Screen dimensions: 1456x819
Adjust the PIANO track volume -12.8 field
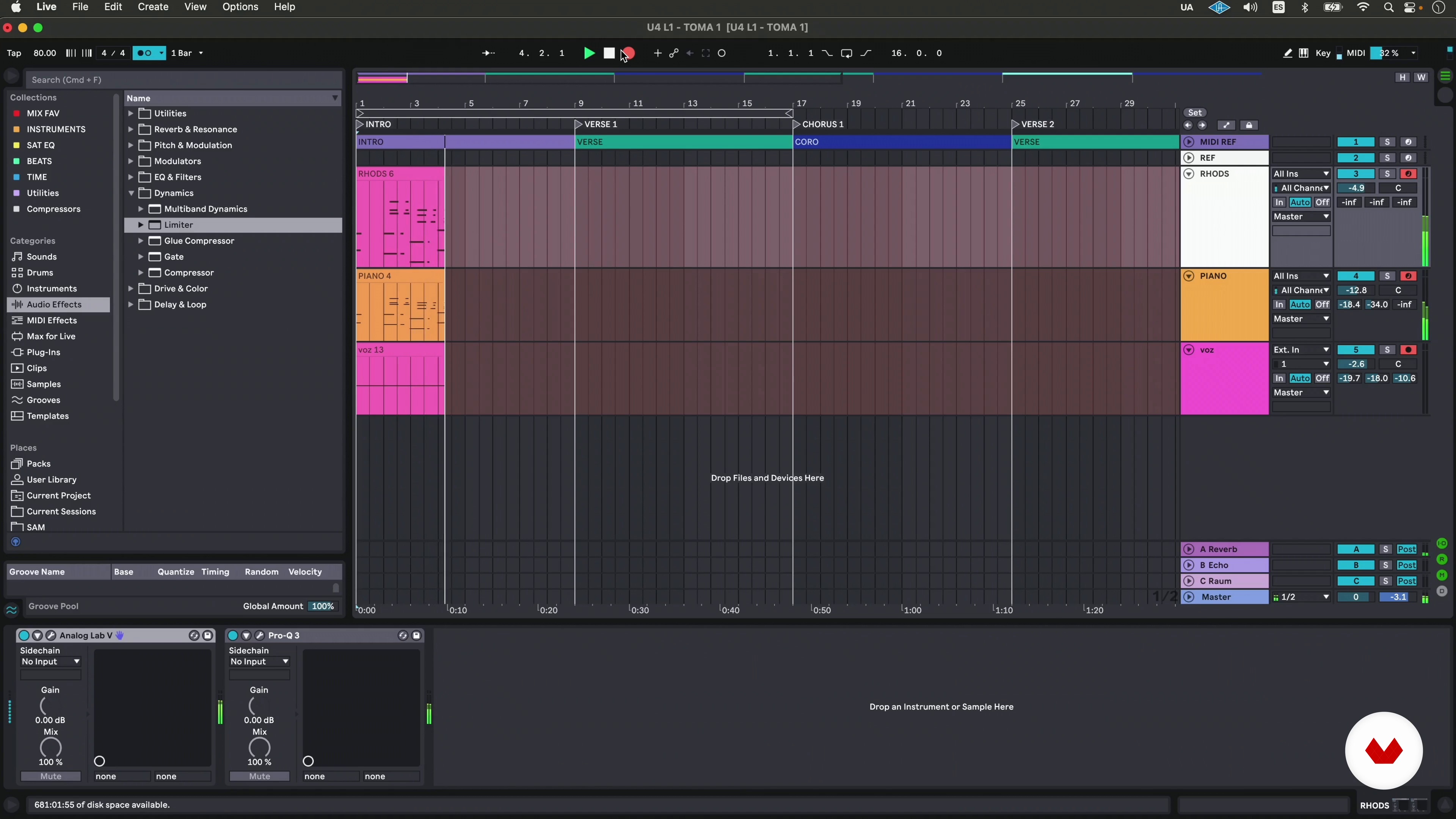[x=1356, y=290]
